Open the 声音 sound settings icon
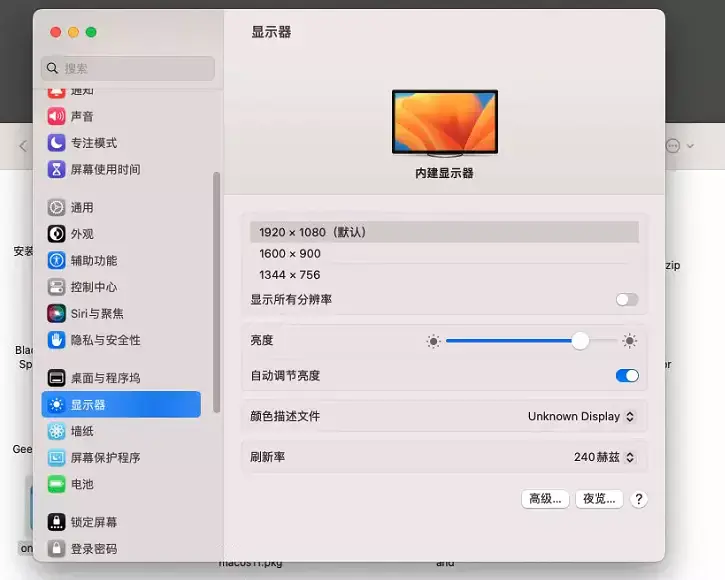 pyautogui.click(x=56, y=116)
